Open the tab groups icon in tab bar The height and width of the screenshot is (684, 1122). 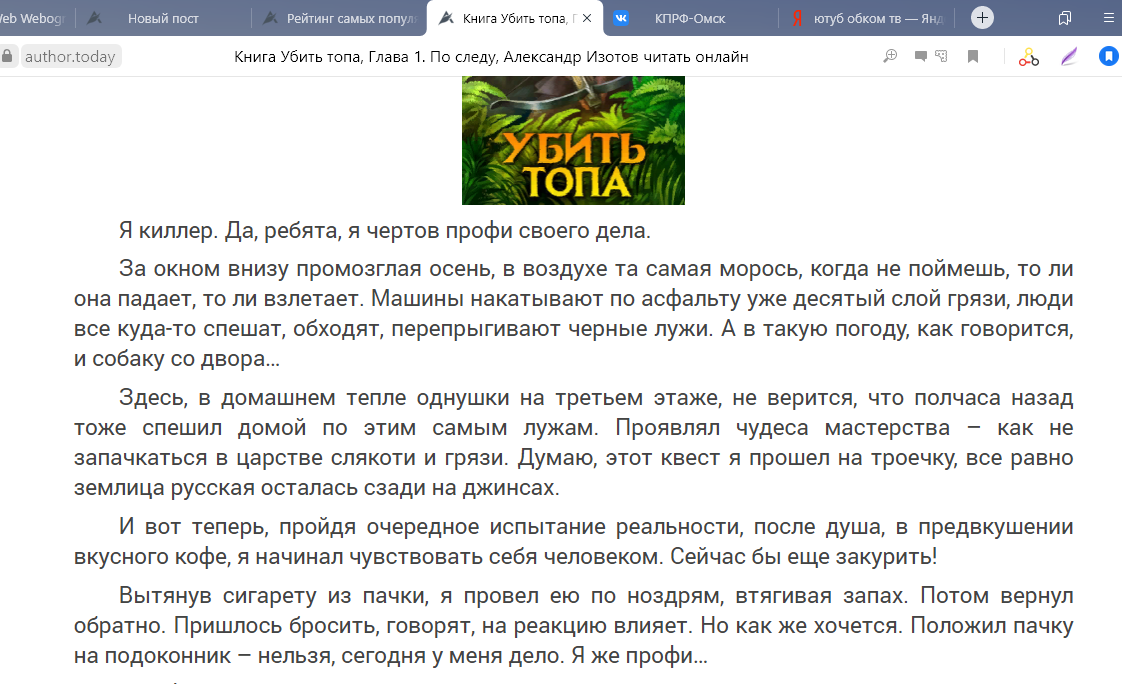pos(1065,18)
